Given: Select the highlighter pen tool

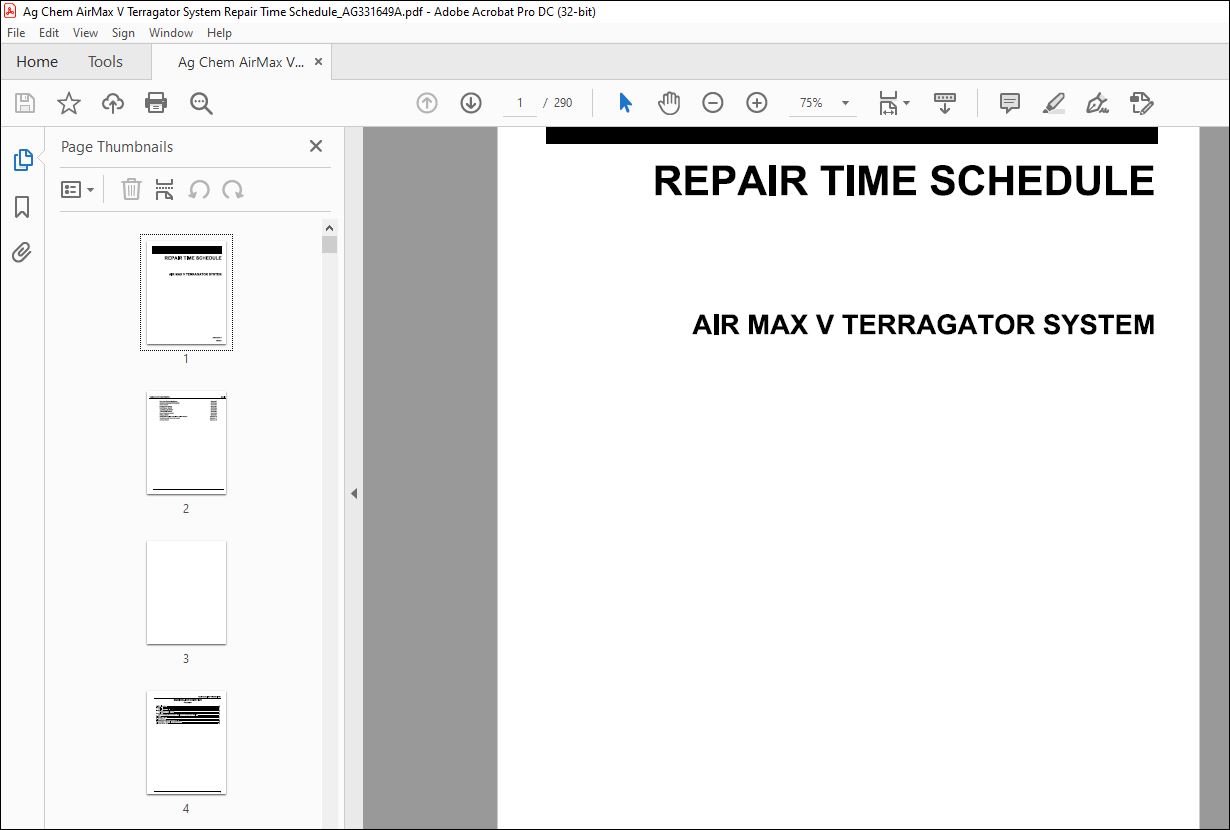Looking at the screenshot, I should pos(1053,103).
